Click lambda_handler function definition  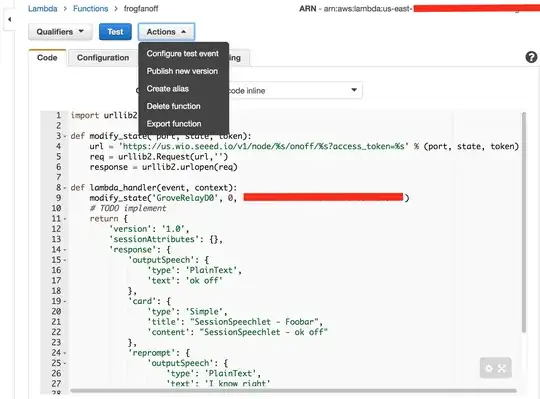pyautogui.click(x=154, y=188)
